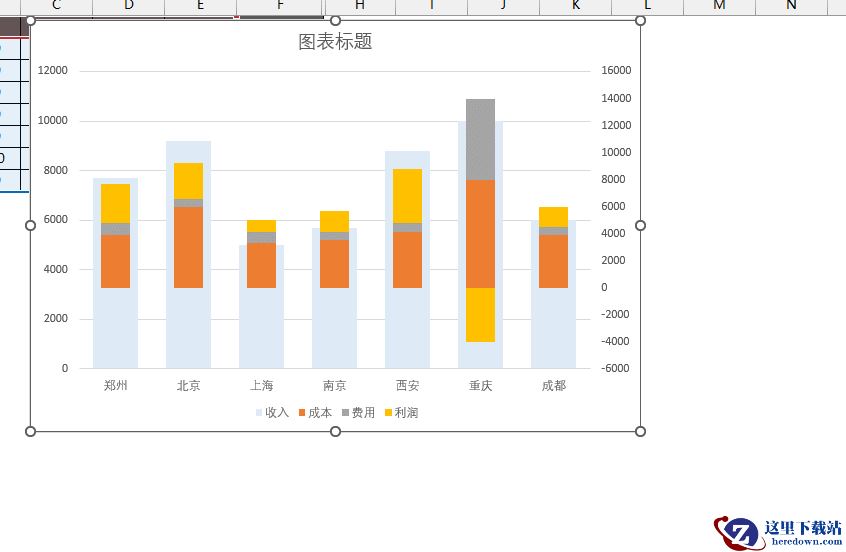The height and width of the screenshot is (552, 846).
Task: Select the yellow 利润 bar for 成都
Action: coord(554,217)
